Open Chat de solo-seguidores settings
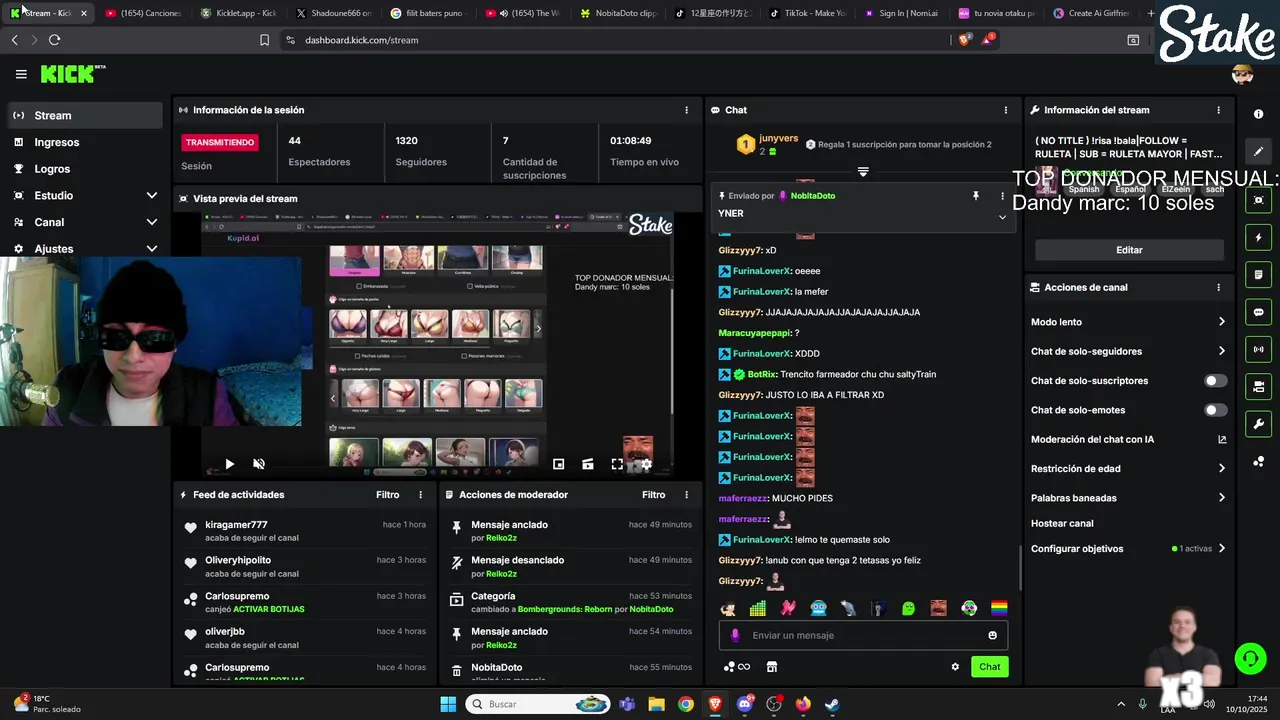Screen dimensions: 1280x720 coord(1129,351)
